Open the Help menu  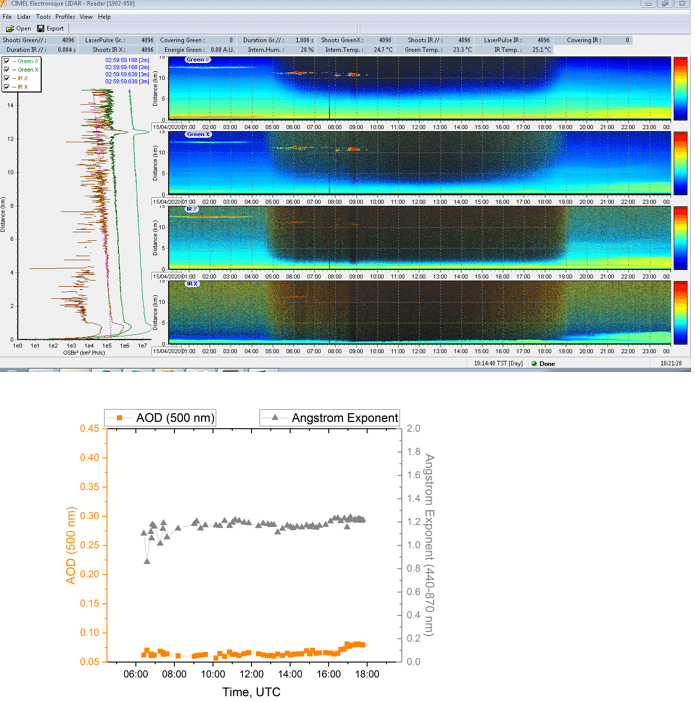tap(104, 17)
